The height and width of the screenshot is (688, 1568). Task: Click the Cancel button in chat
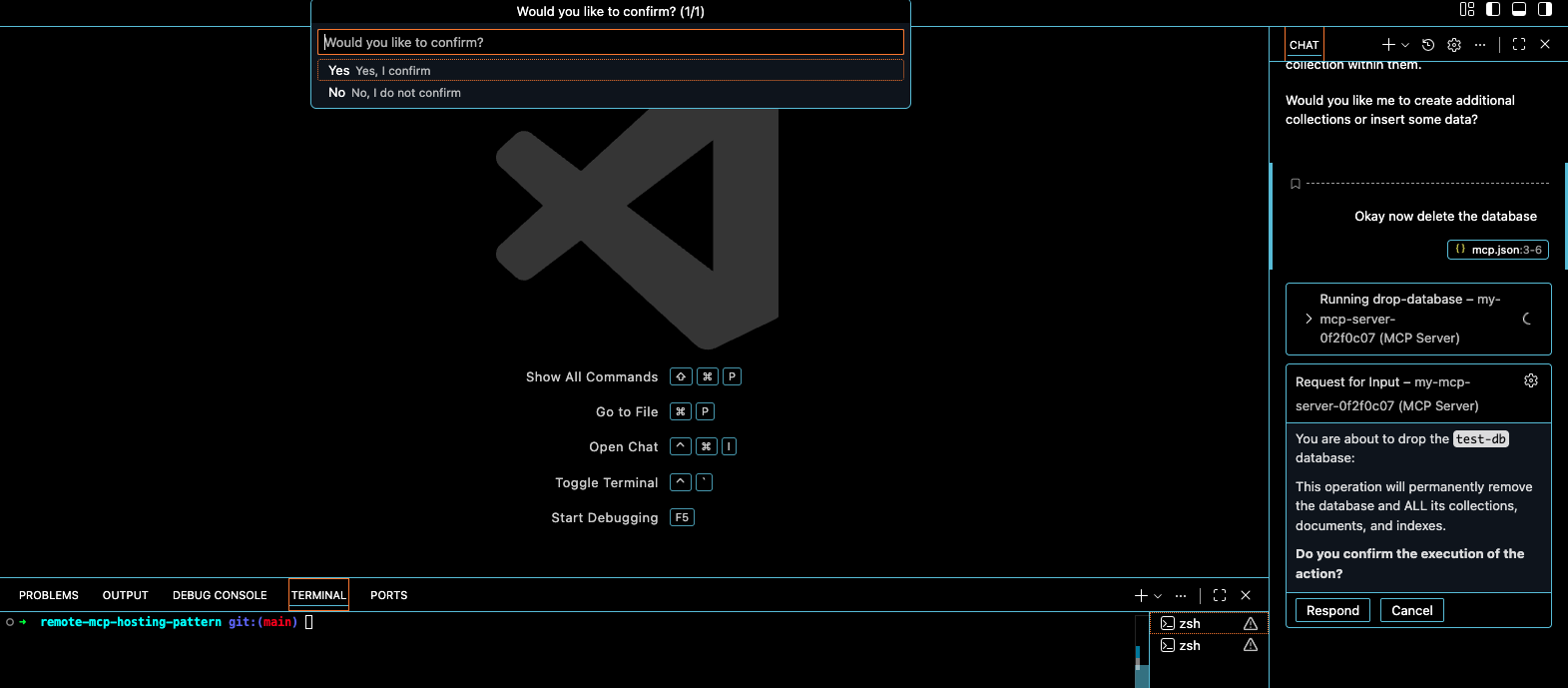pyautogui.click(x=1411, y=610)
